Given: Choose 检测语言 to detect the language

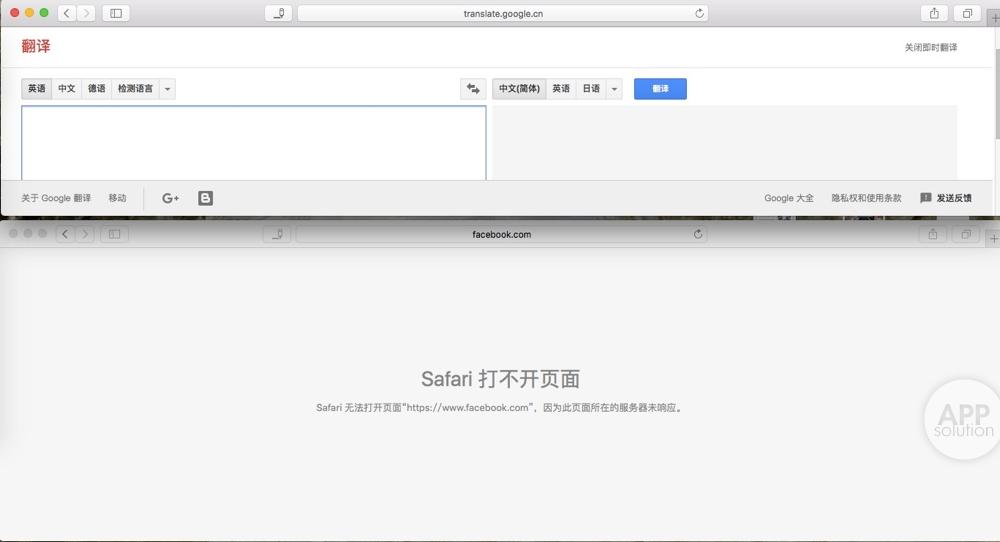Looking at the screenshot, I should [135, 89].
